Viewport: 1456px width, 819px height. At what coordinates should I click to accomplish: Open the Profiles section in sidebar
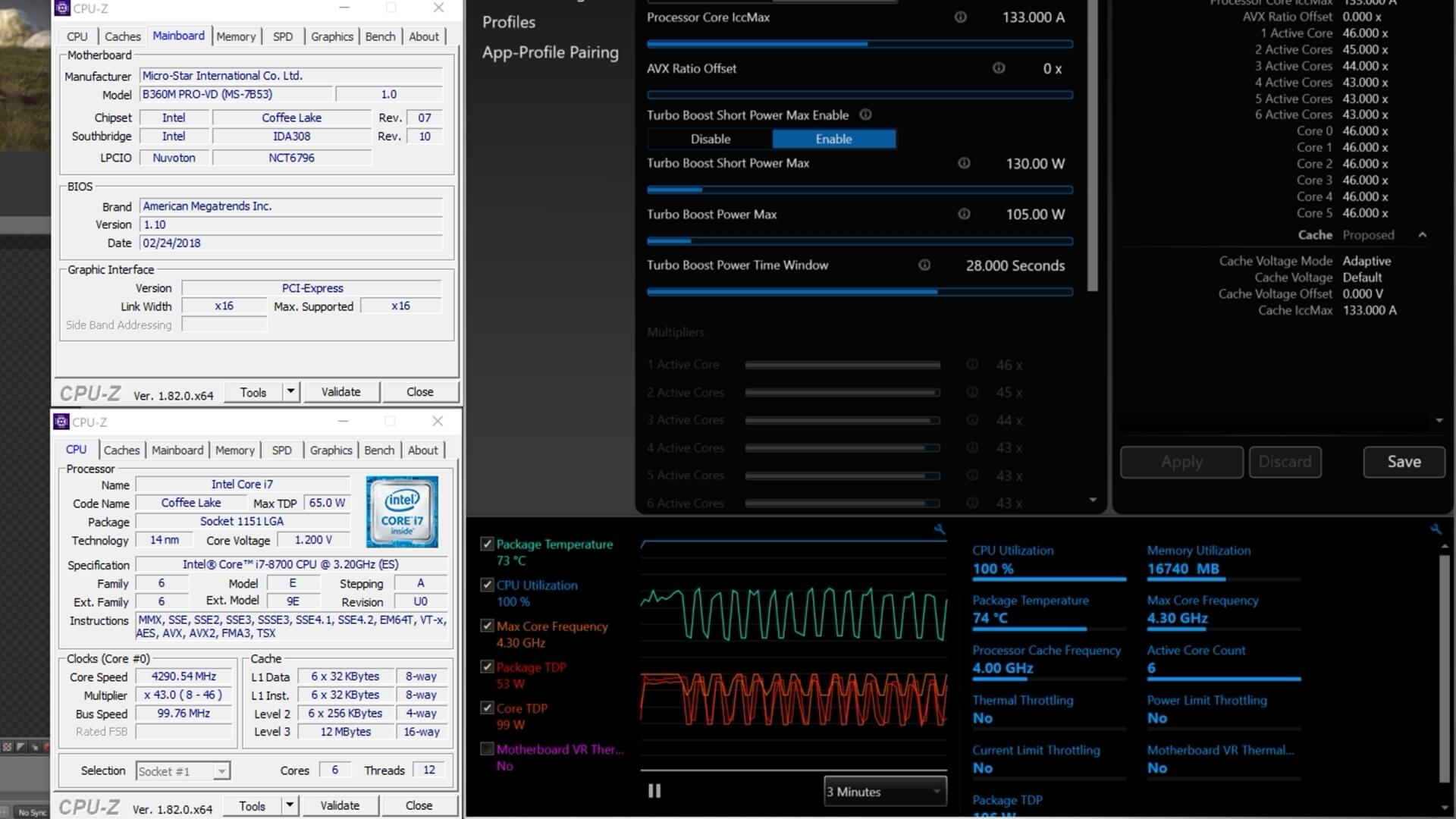[x=509, y=22]
